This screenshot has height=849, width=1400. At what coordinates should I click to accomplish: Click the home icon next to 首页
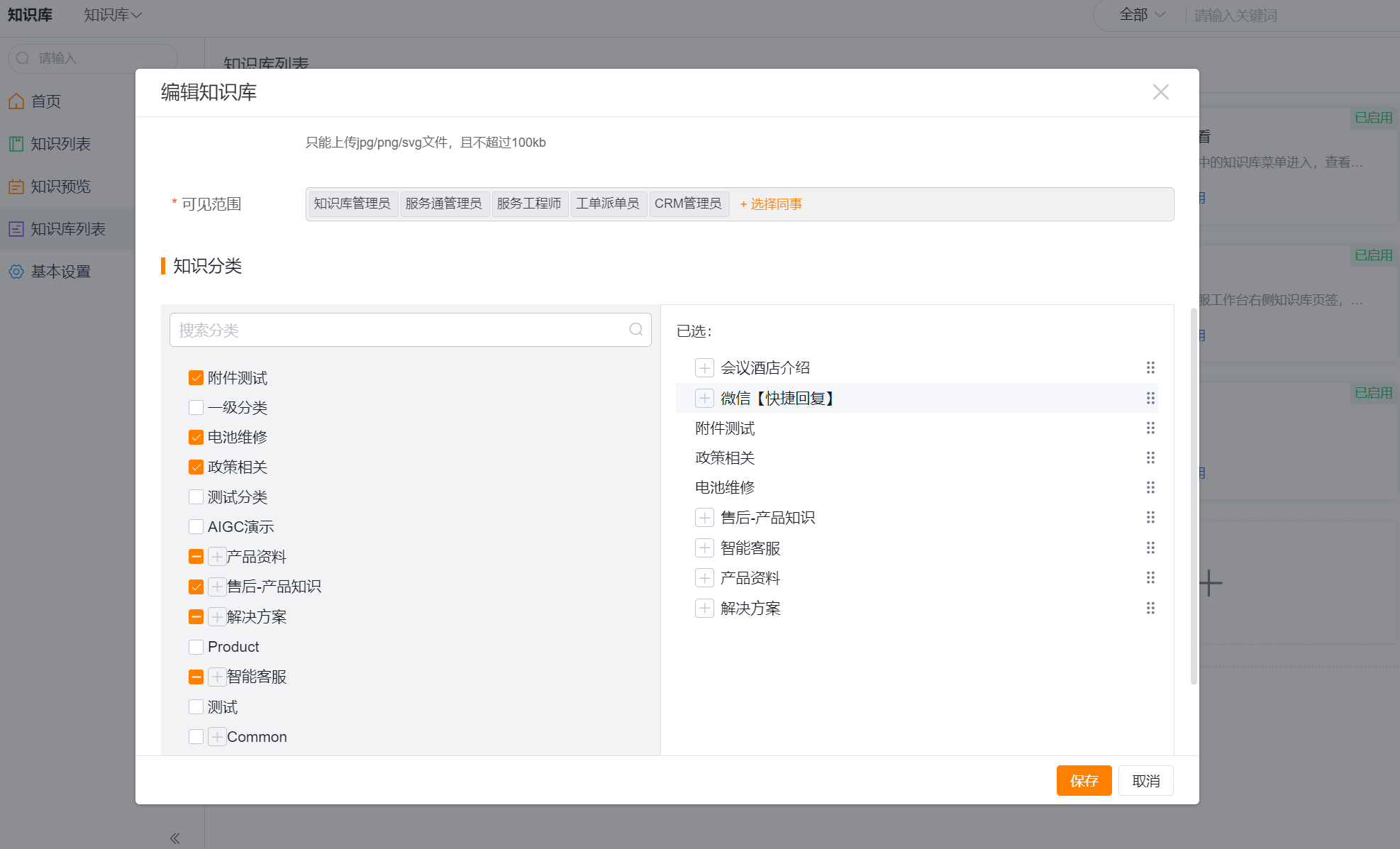click(16, 101)
